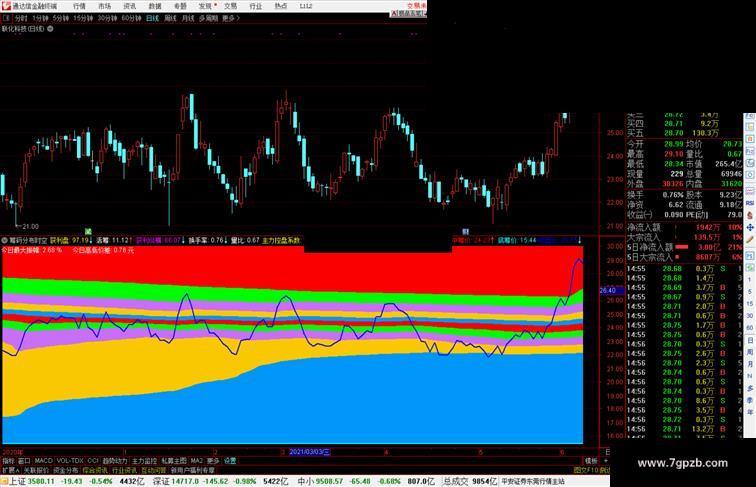756x487 pixels.
Task: Click the circle icon beside 联化科技(日线)
Action: [50, 29]
